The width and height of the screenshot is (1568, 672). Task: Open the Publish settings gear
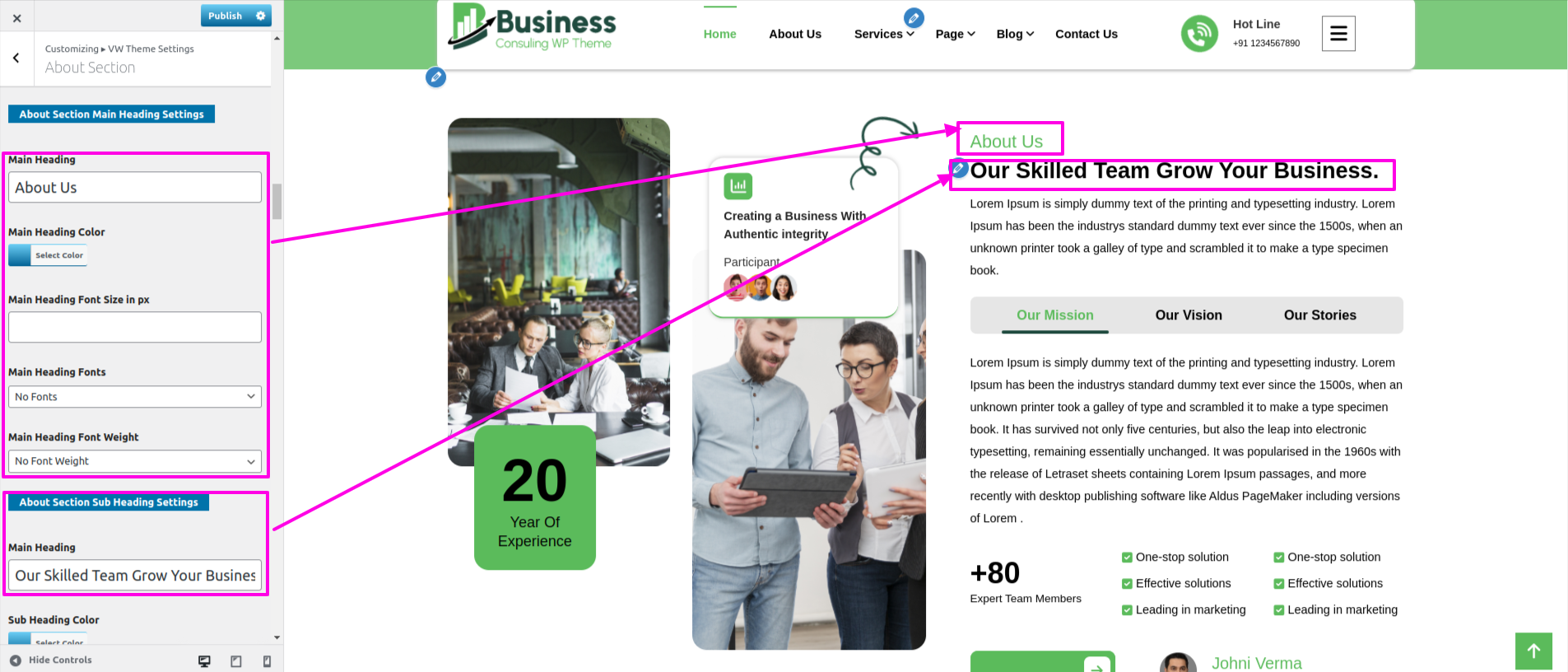coord(261,16)
